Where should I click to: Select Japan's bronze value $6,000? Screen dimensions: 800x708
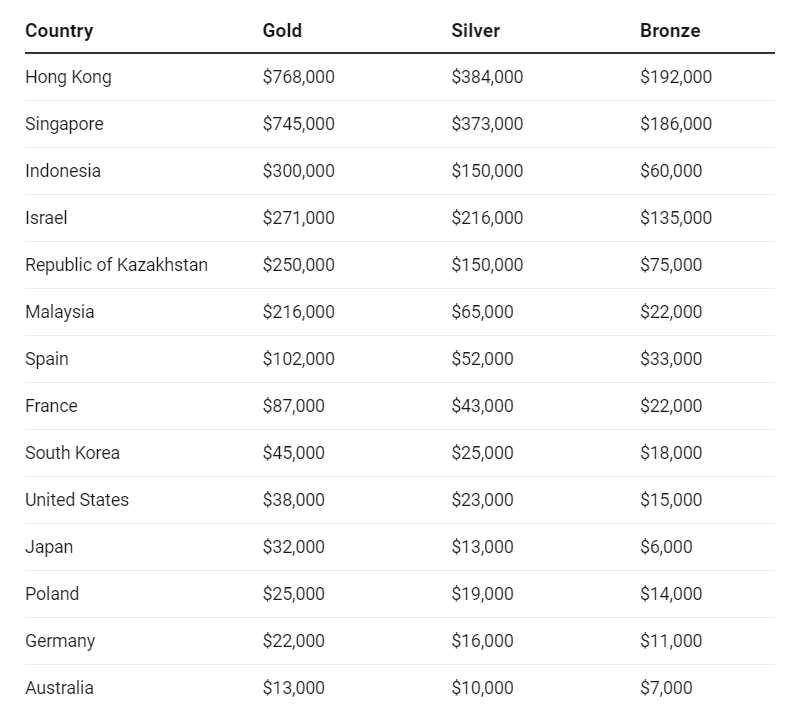tap(666, 547)
